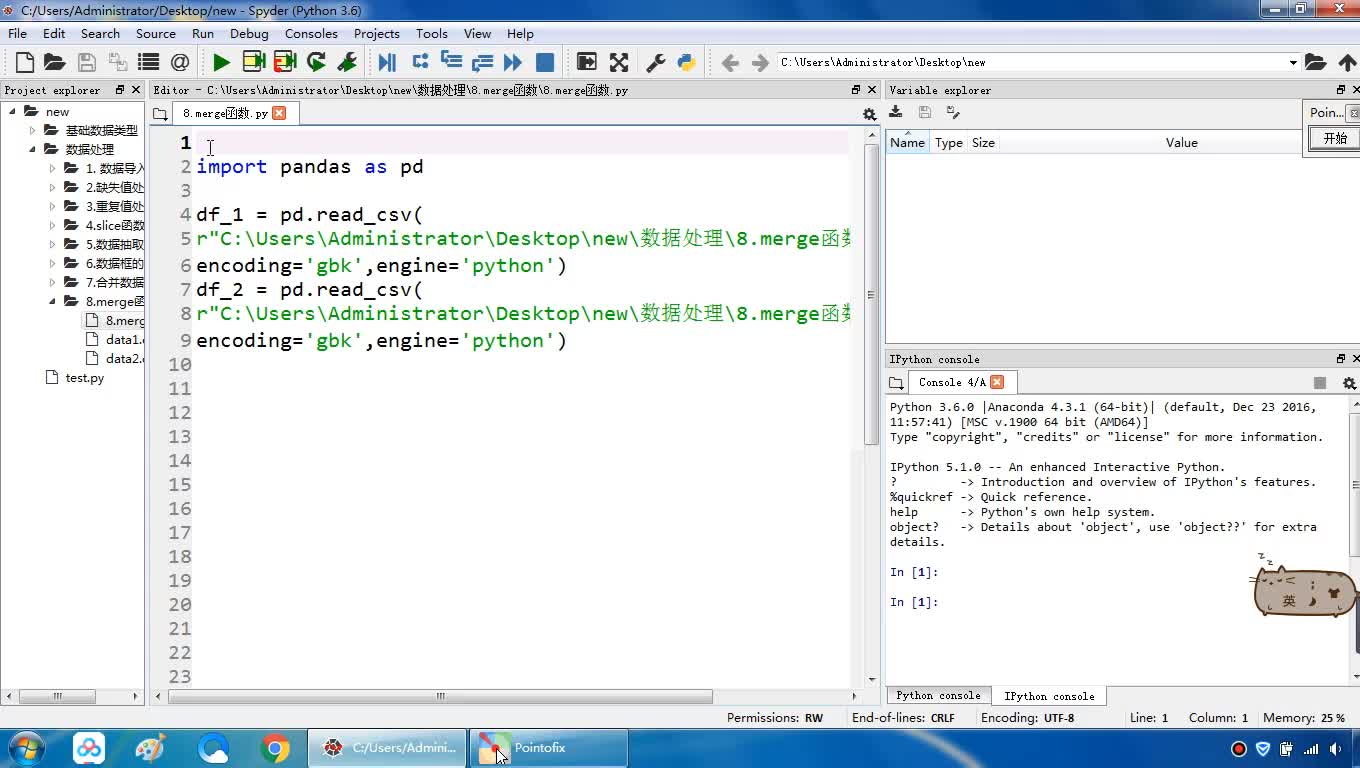The image size is (1360, 768).
Task: Collapse the 8.merge folder in Project explorer
Action: [52, 301]
